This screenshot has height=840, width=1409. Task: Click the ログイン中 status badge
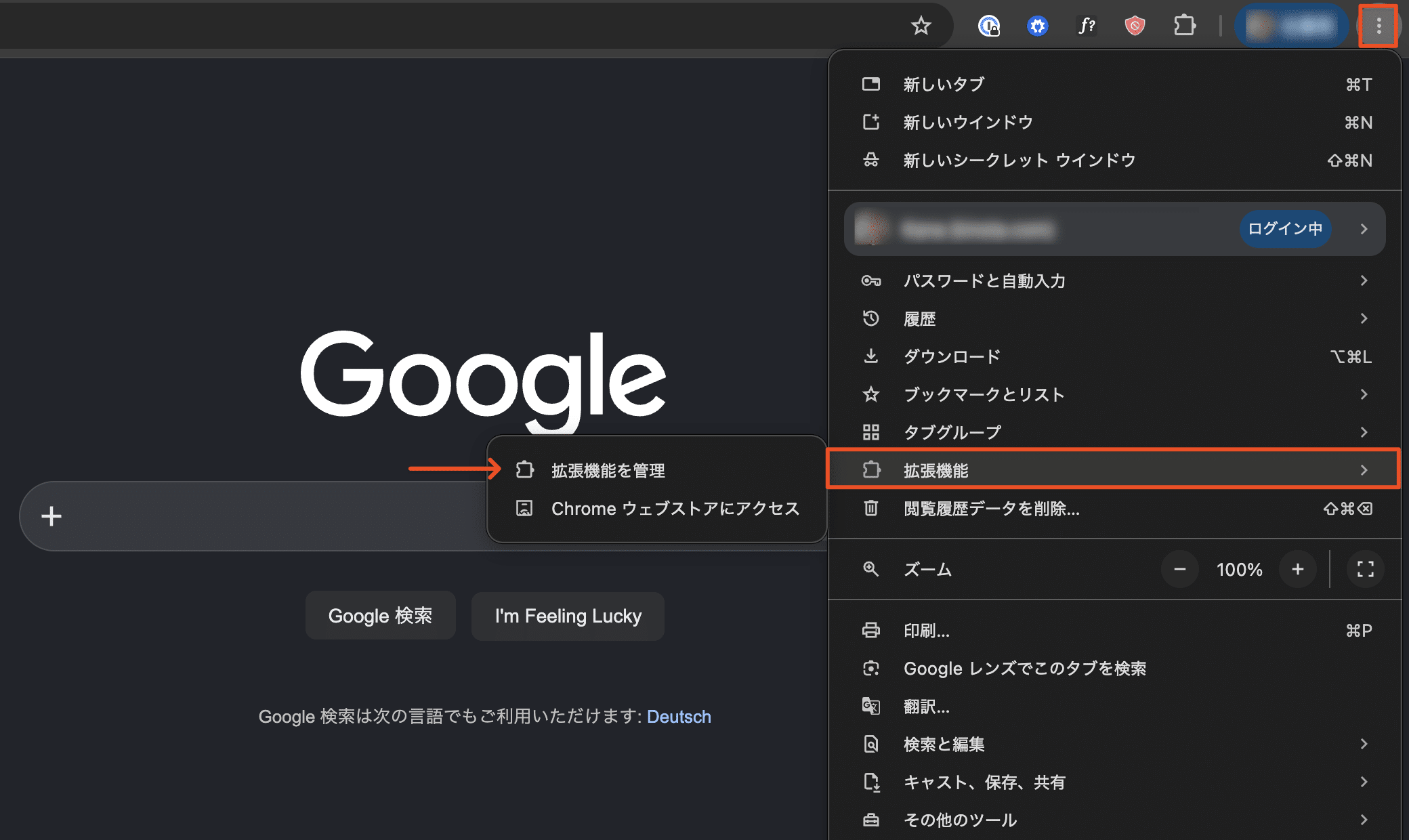coord(1285,229)
